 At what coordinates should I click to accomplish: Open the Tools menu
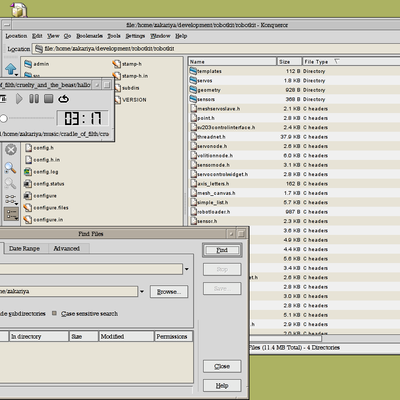click(x=114, y=36)
